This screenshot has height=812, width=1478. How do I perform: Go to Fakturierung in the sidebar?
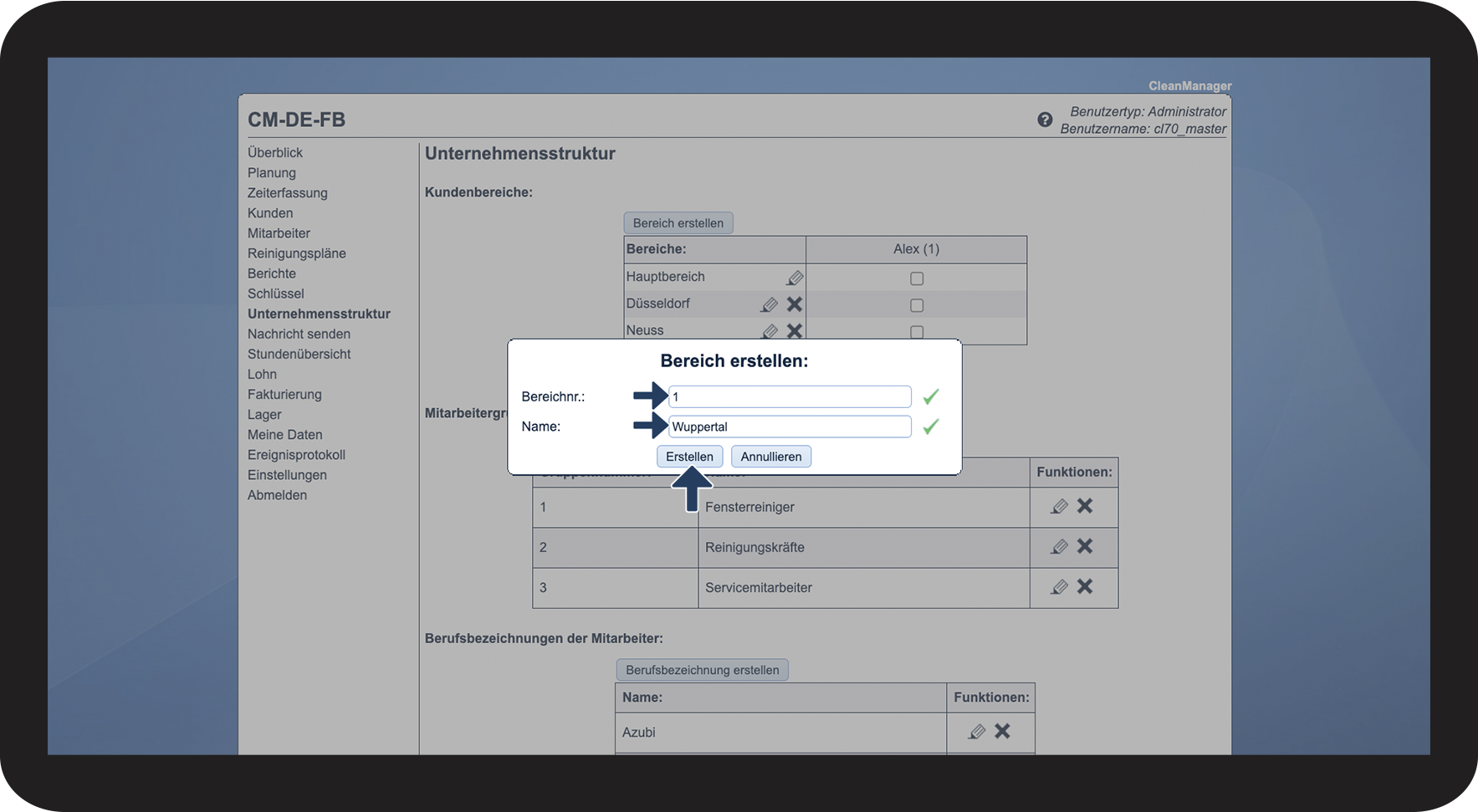(284, 395)
